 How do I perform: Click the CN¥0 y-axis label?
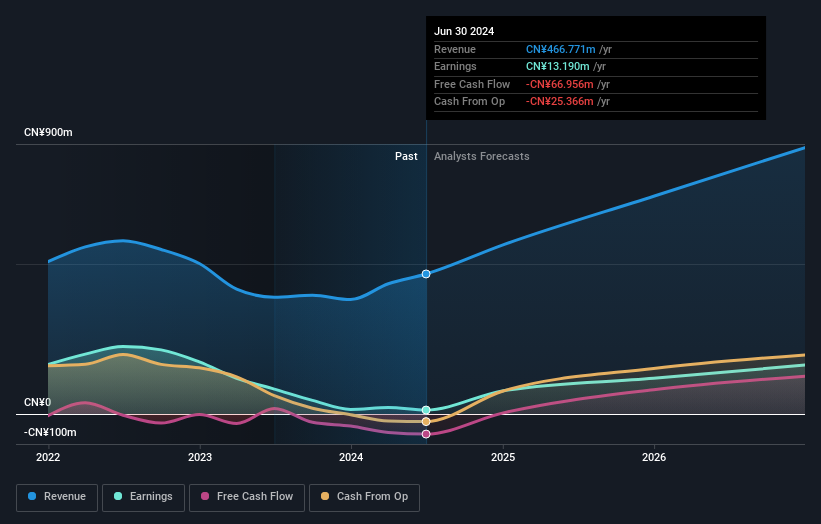[38, 402]
